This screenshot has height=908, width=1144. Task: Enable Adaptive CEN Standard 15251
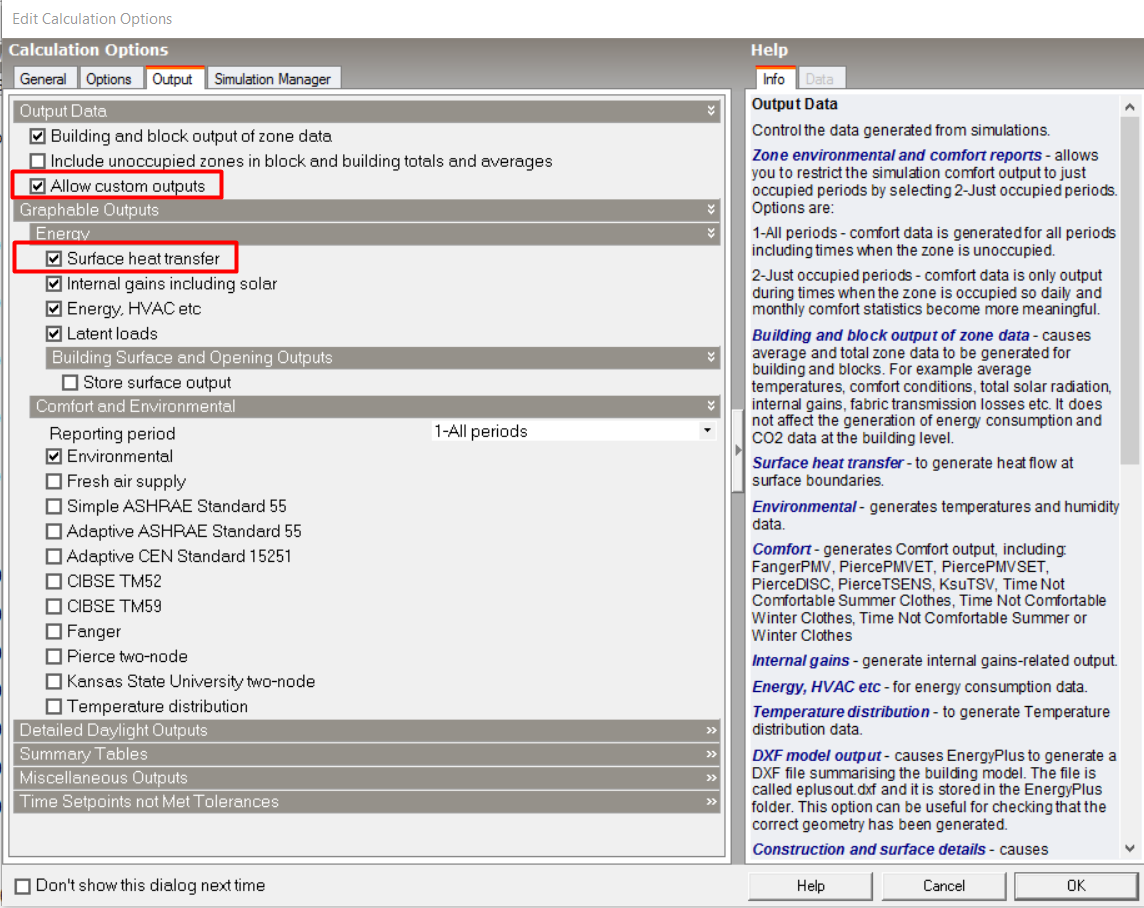pyautogui.click(x=54, y=556)
